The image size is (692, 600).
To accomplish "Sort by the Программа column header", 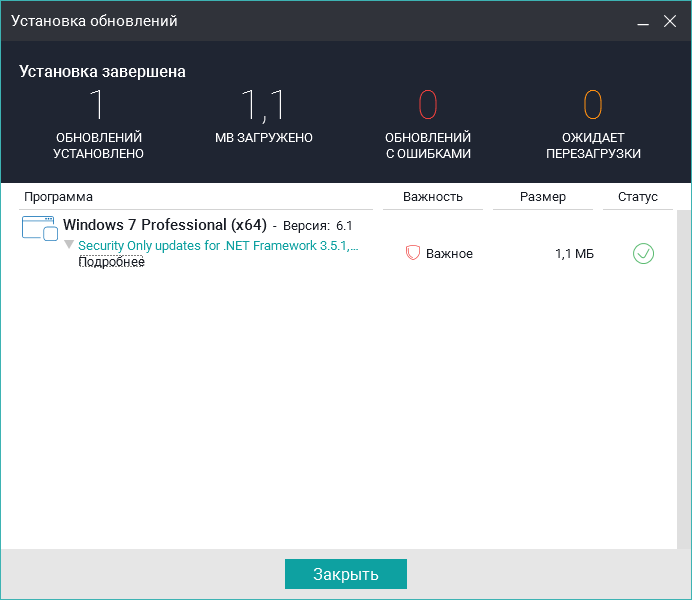I will (58, 197).
